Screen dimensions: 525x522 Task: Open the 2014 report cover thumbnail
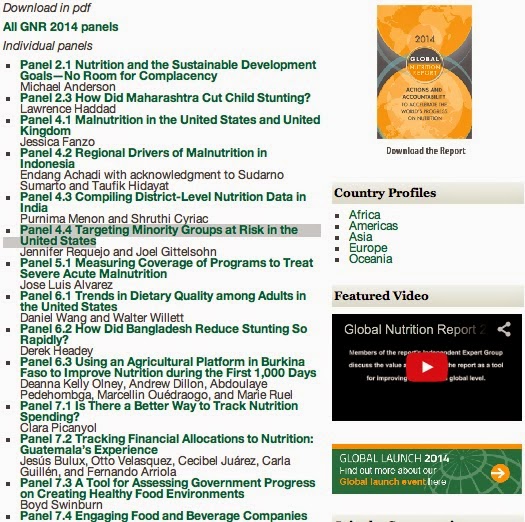424,72
